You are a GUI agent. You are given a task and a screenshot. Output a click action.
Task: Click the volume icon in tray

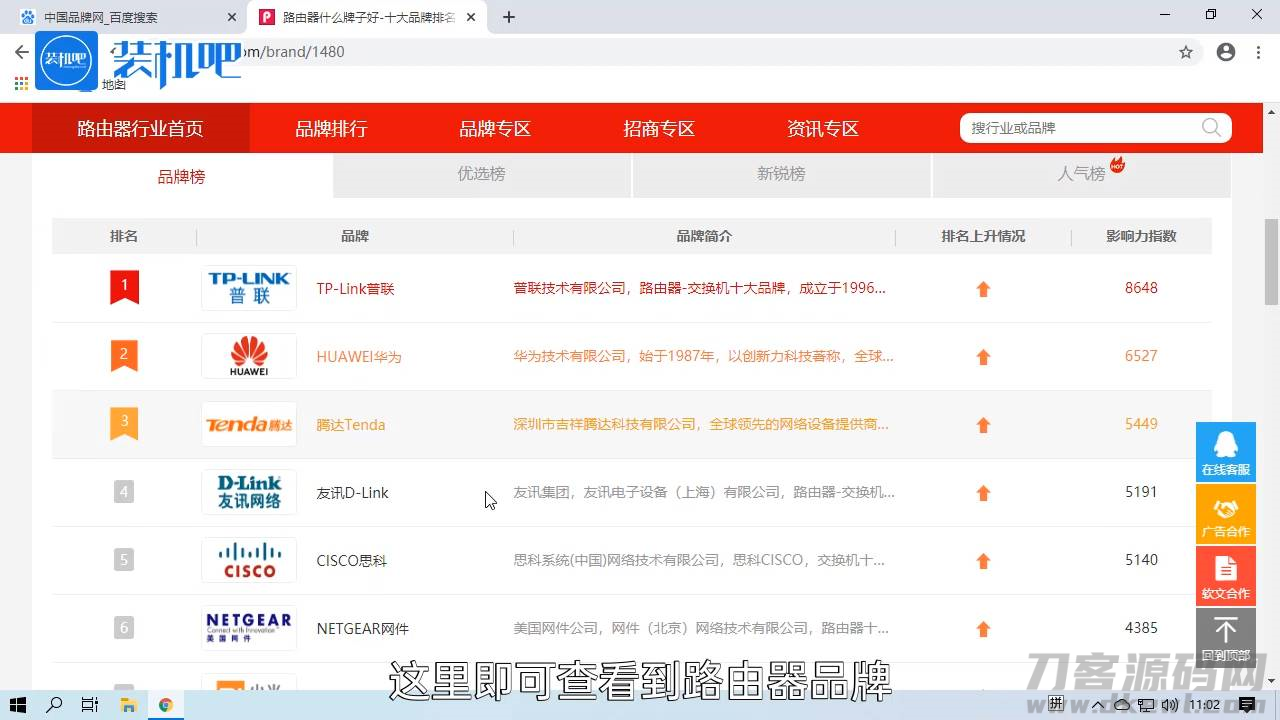coord(1171,705)
